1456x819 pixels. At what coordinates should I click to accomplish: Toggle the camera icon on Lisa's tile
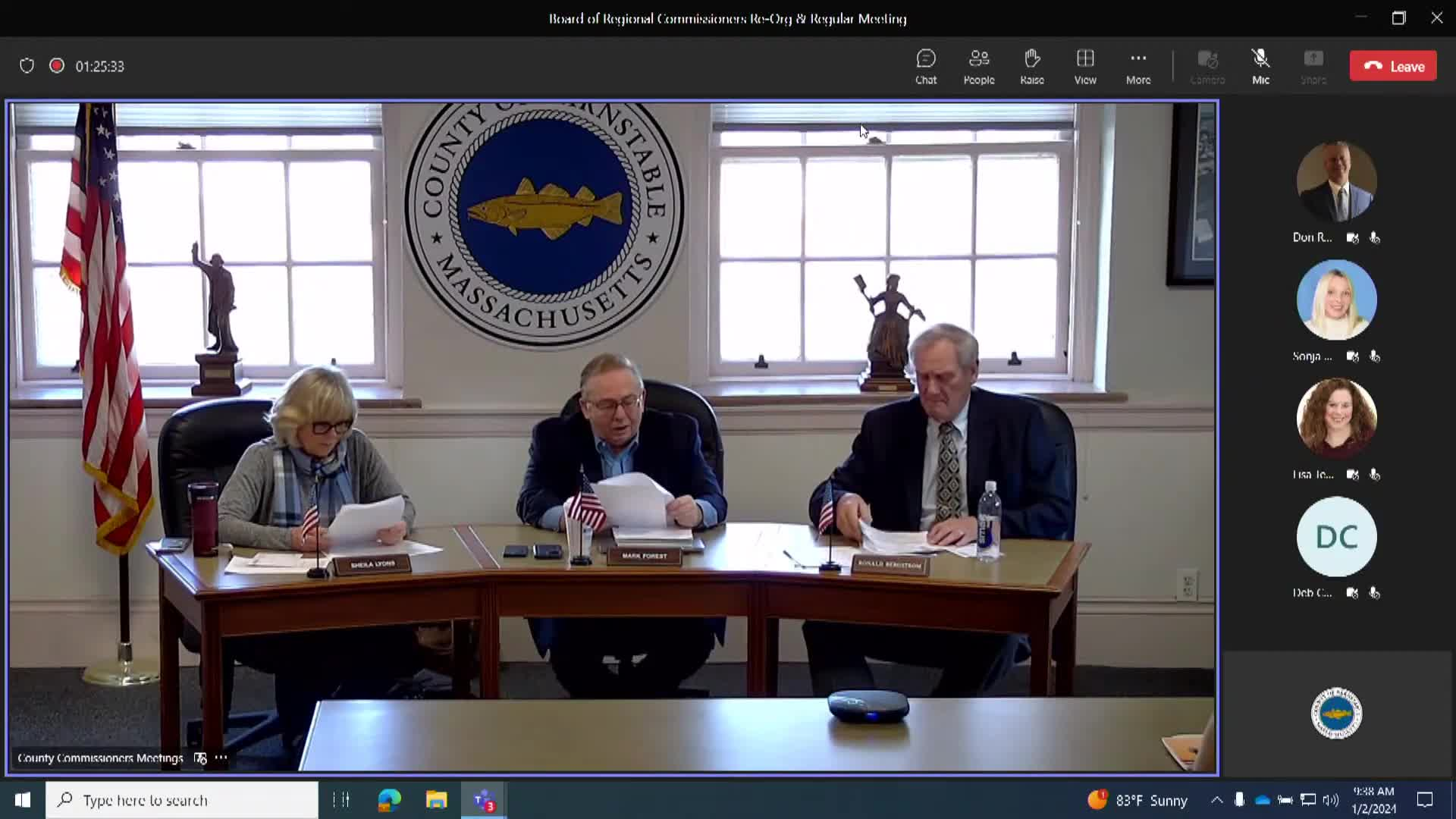coord(1352,475)
